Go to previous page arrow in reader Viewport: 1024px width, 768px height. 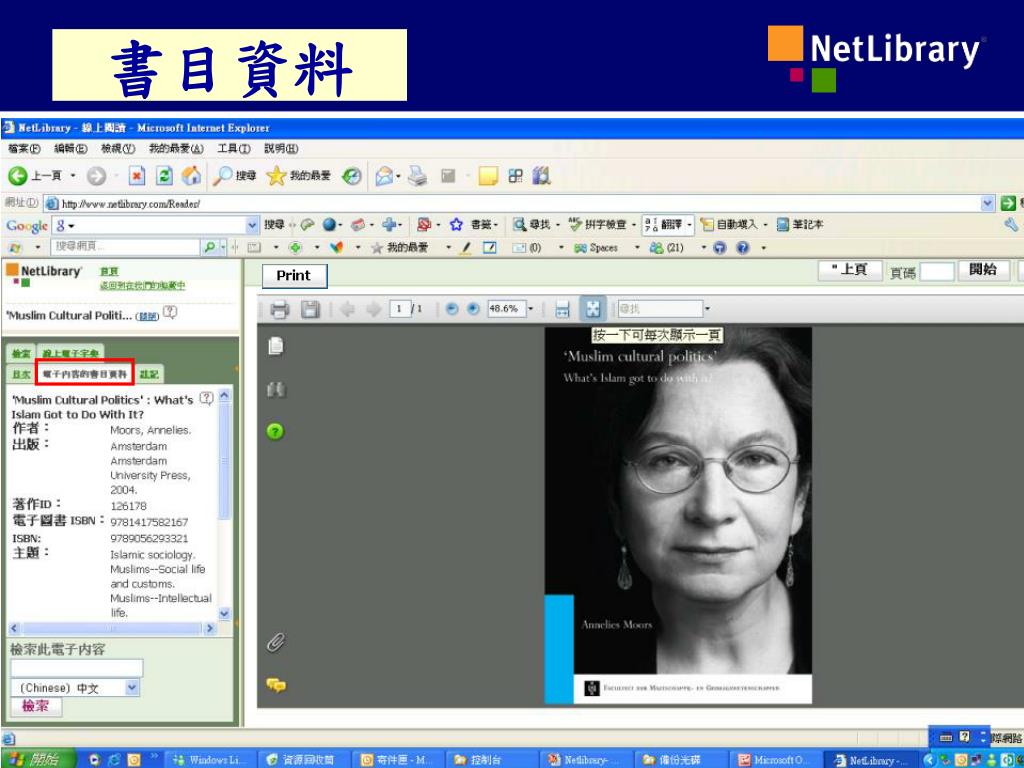coord(347,309)
